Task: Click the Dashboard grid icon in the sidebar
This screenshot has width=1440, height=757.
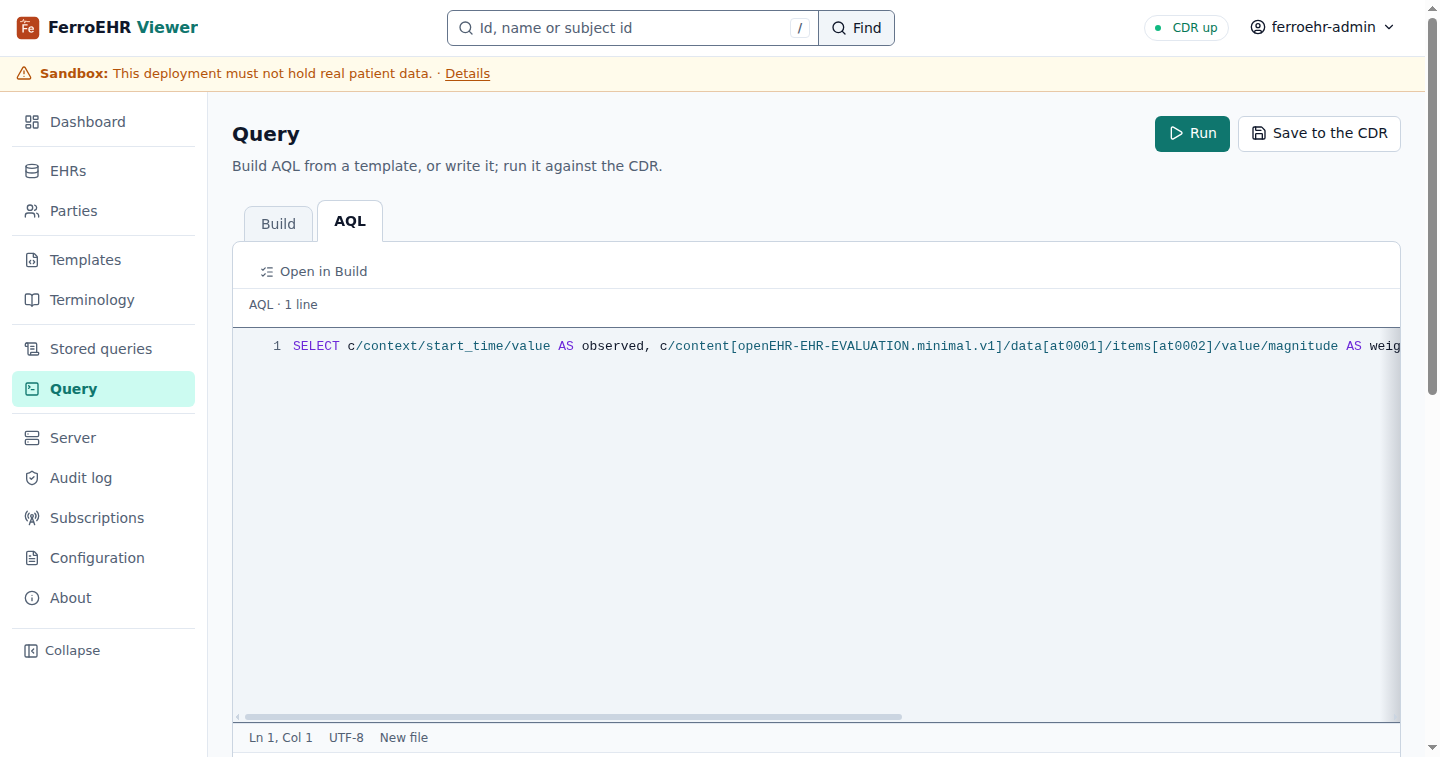Action: [x=32, y=122]
